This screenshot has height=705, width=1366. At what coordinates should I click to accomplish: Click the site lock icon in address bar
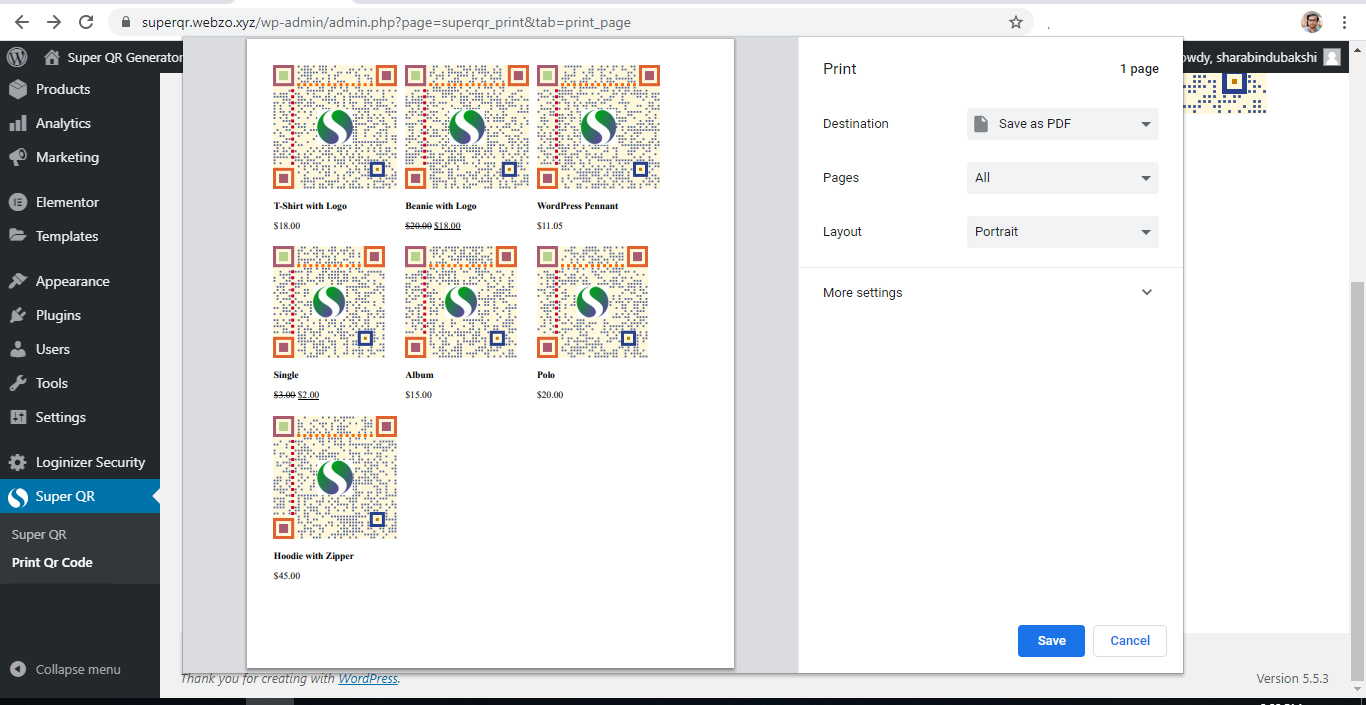pyautogui.click(x=125, y=22)
